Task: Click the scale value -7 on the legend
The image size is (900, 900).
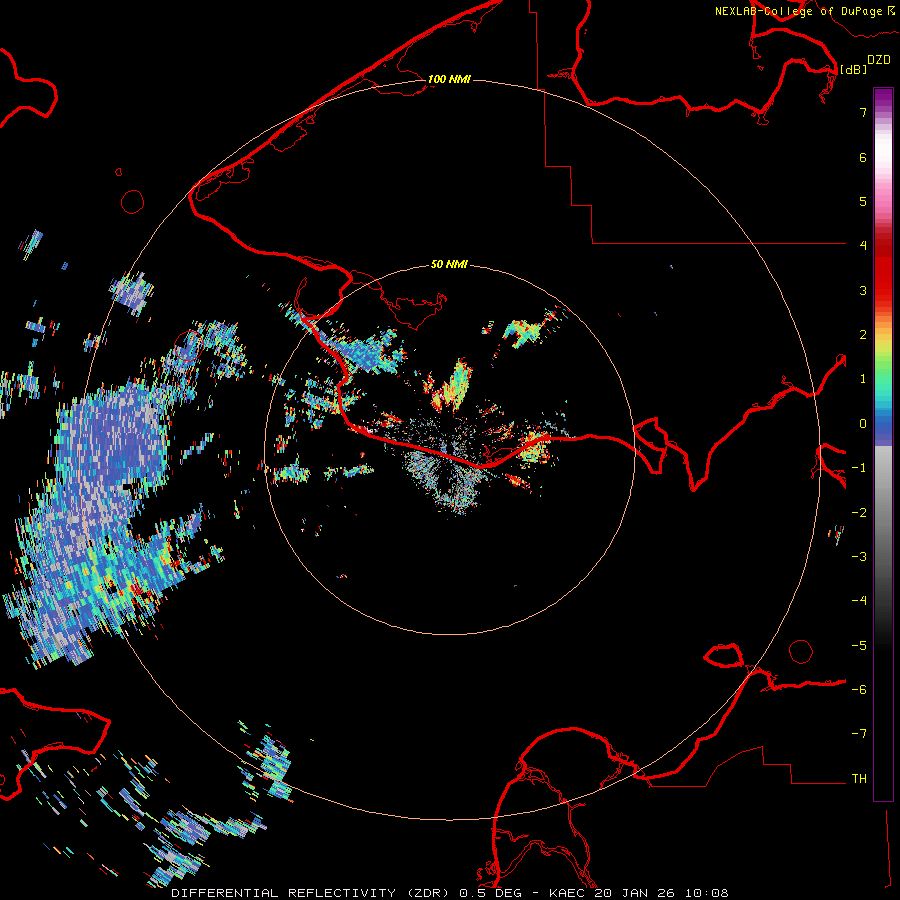Action: (859, 734)
